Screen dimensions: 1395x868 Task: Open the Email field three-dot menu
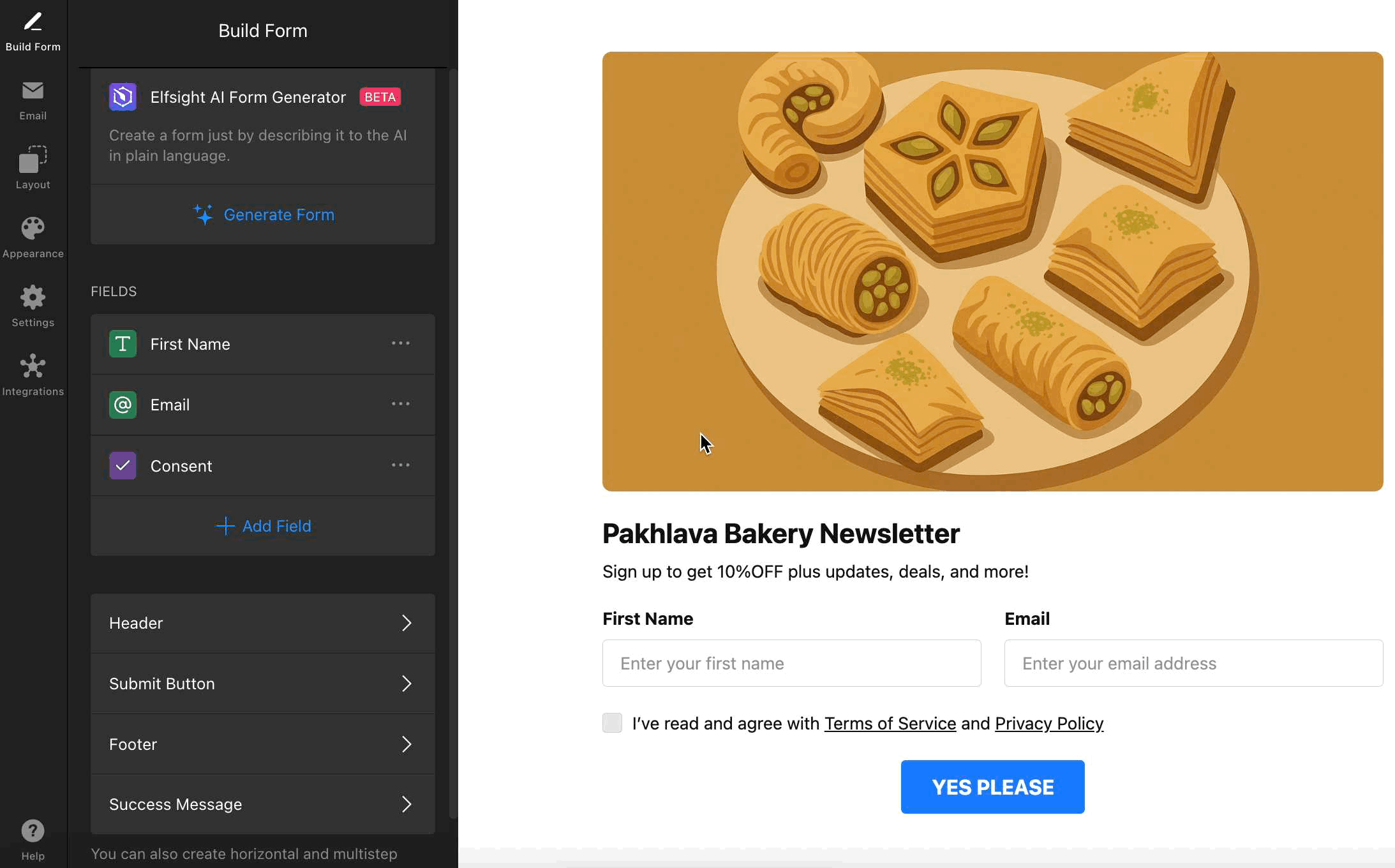[x=401, y=404]
